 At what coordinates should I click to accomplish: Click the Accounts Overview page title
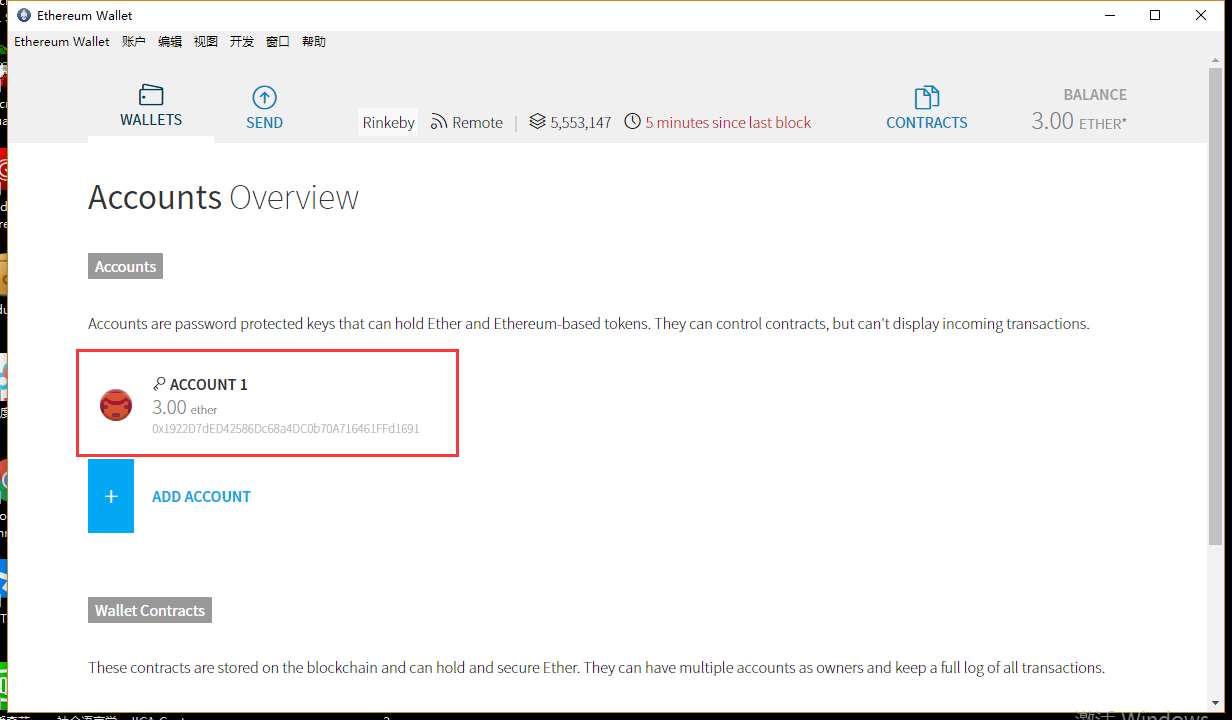coord(223,197)
